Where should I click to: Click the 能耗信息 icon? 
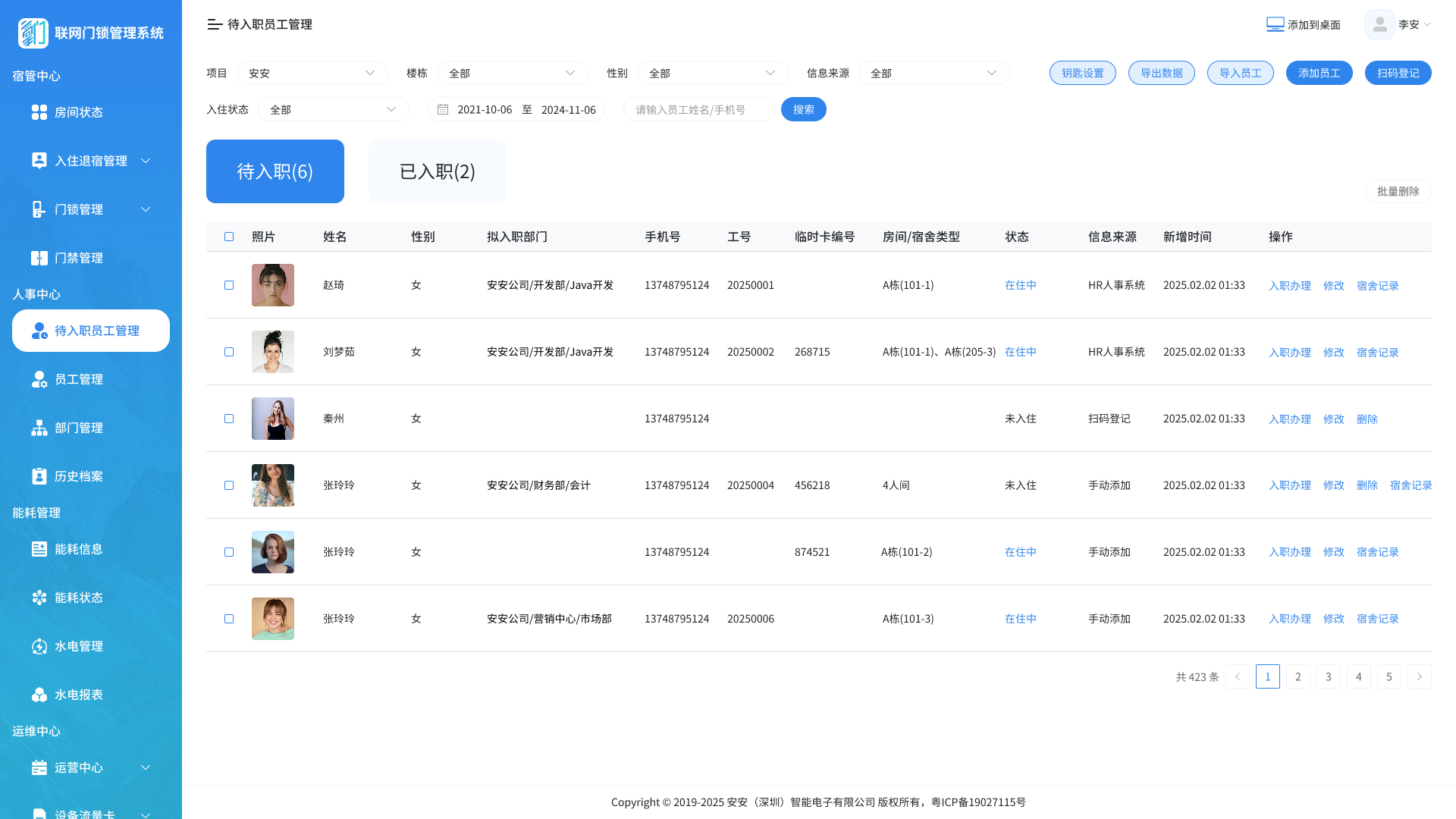(39, 549)
